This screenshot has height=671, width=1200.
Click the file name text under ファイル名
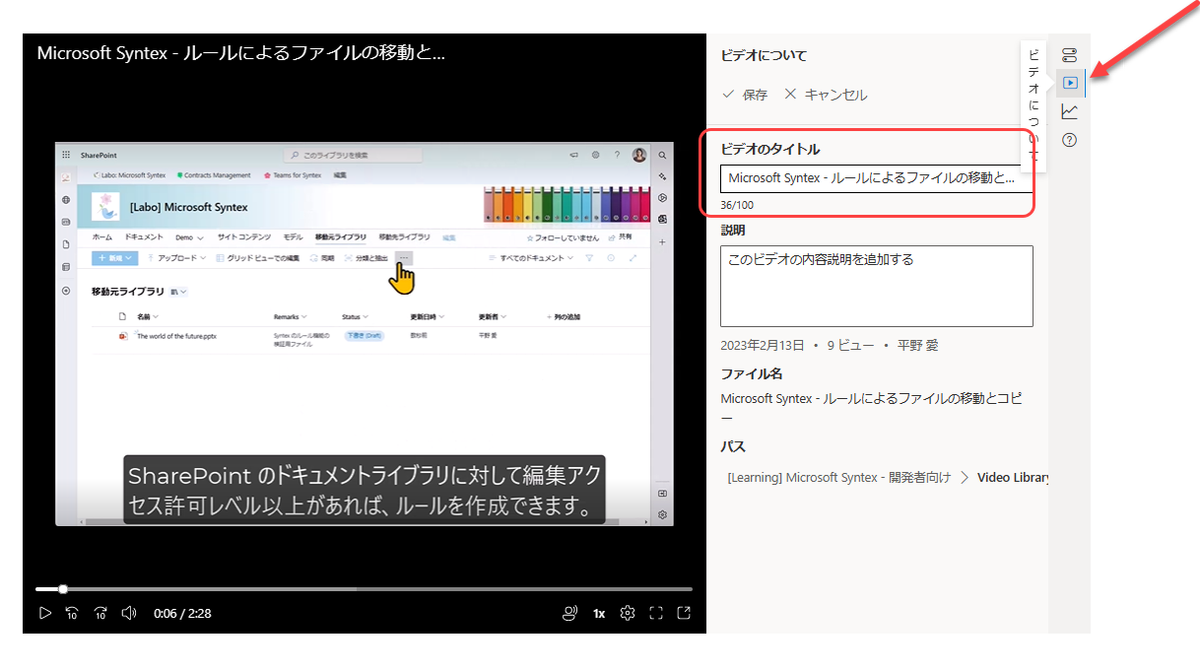click(870, 407)
